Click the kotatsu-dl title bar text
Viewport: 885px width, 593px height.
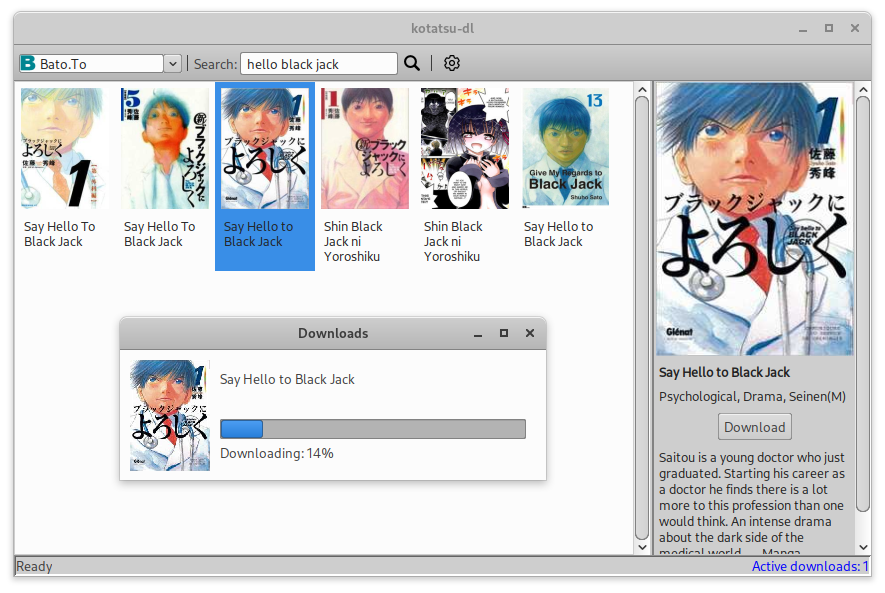click(442, 28)
